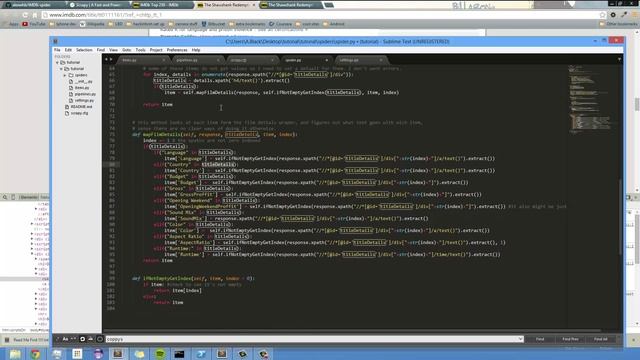Open the File menu in Sublime Text
Viewport: 640px width, 360px height.
click(x=57, y=50)
